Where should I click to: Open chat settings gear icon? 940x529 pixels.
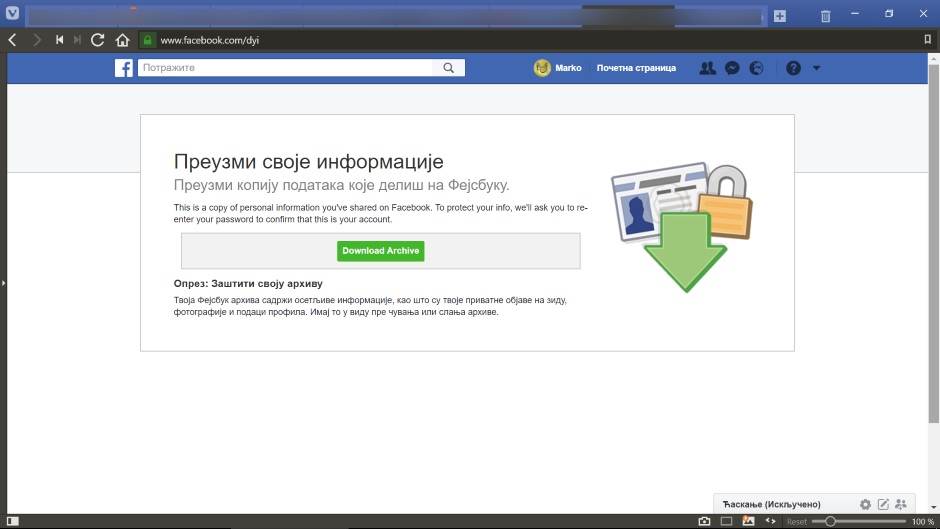click(865, 504)
